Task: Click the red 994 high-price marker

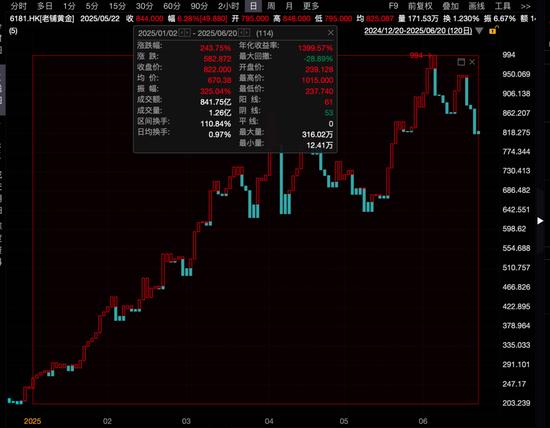Action: click(416, 55)
